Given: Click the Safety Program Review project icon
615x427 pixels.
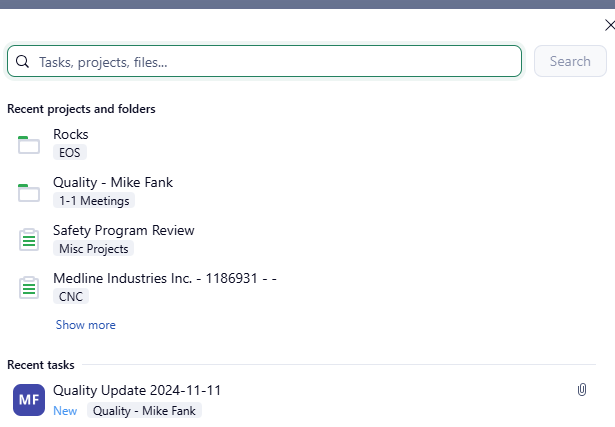Looking at the screenshot, I should [29, 240].
